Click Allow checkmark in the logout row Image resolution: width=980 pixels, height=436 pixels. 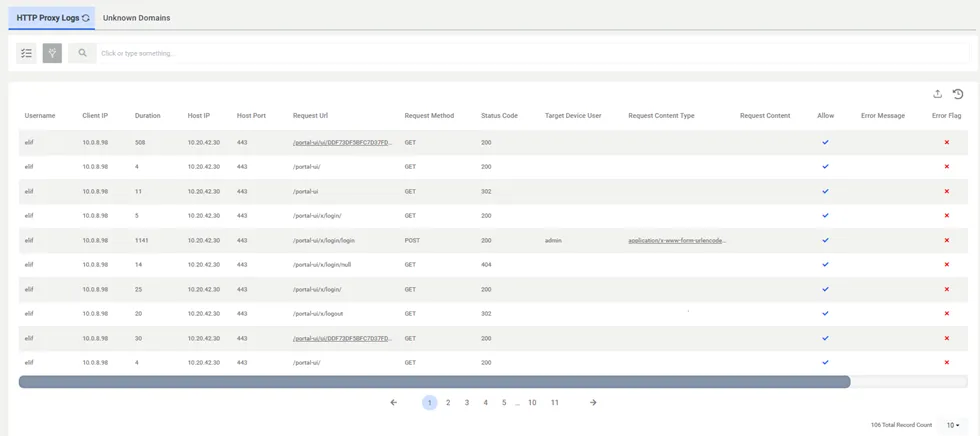pyautogui.click(x=825, y=314)
